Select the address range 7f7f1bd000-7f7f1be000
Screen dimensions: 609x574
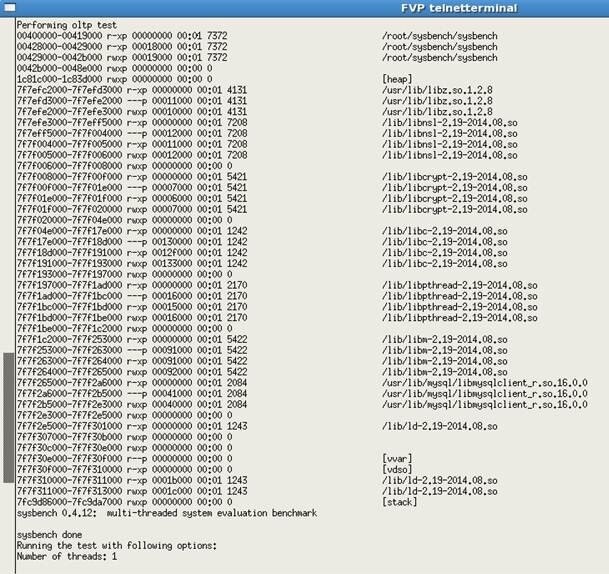[x=70, y=318]
